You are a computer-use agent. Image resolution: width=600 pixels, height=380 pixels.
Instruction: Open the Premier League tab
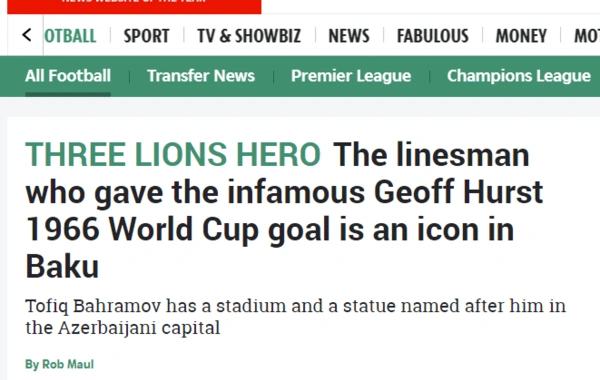click(x=351, y=76)
